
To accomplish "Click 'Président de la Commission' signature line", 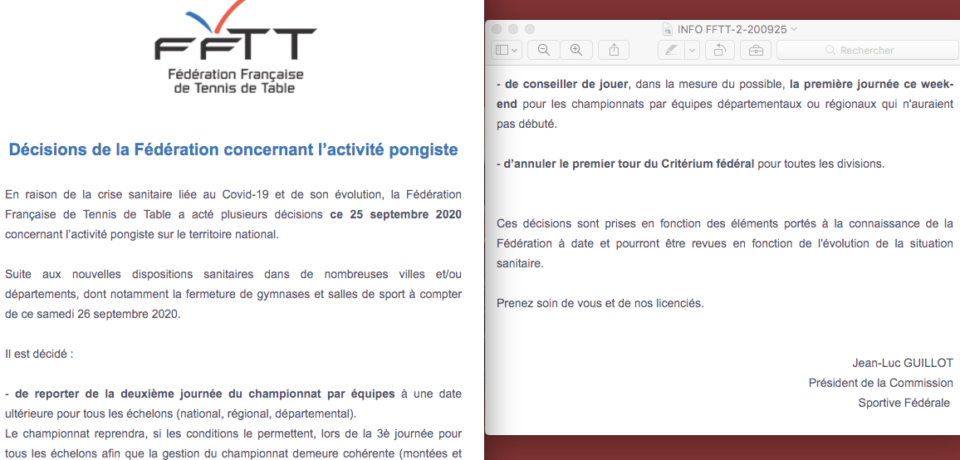I will 881,383.
